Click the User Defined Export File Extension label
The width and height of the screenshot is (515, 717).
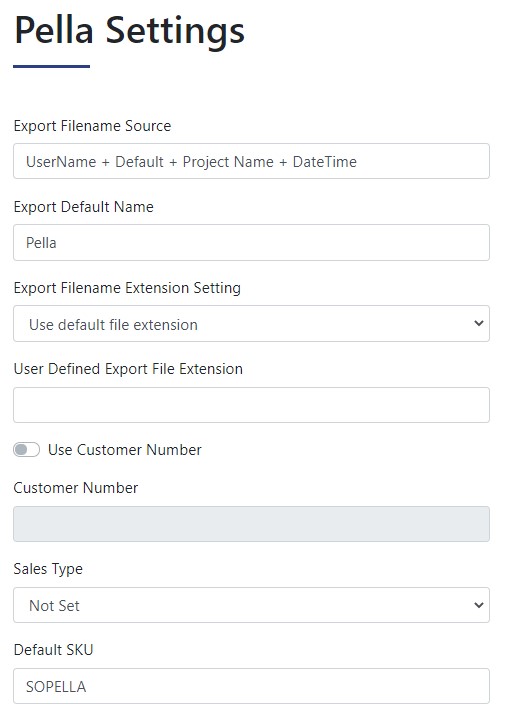(128, 369)
